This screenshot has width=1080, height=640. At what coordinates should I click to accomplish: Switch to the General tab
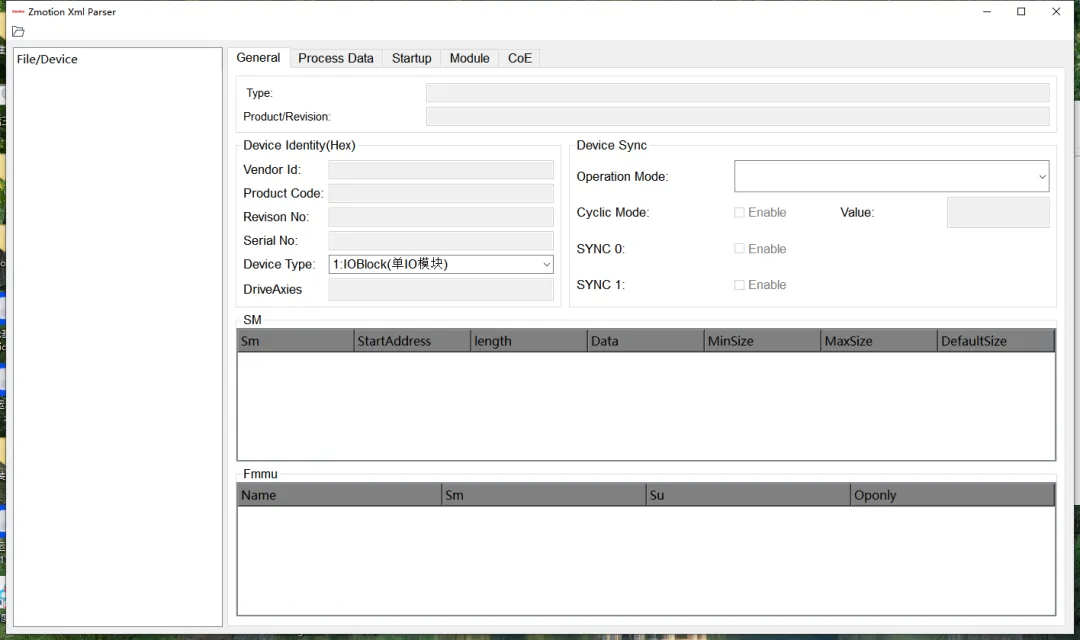(258, 58)
